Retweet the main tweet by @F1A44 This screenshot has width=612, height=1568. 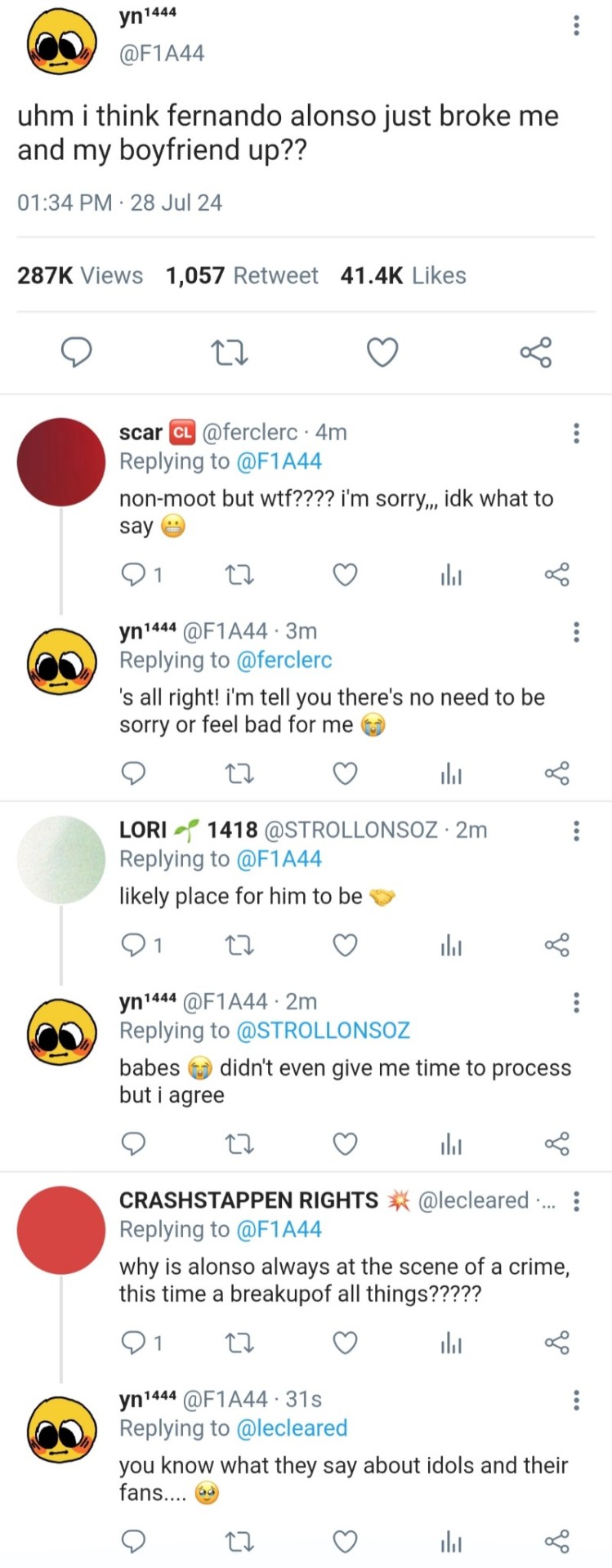point(230,353)
